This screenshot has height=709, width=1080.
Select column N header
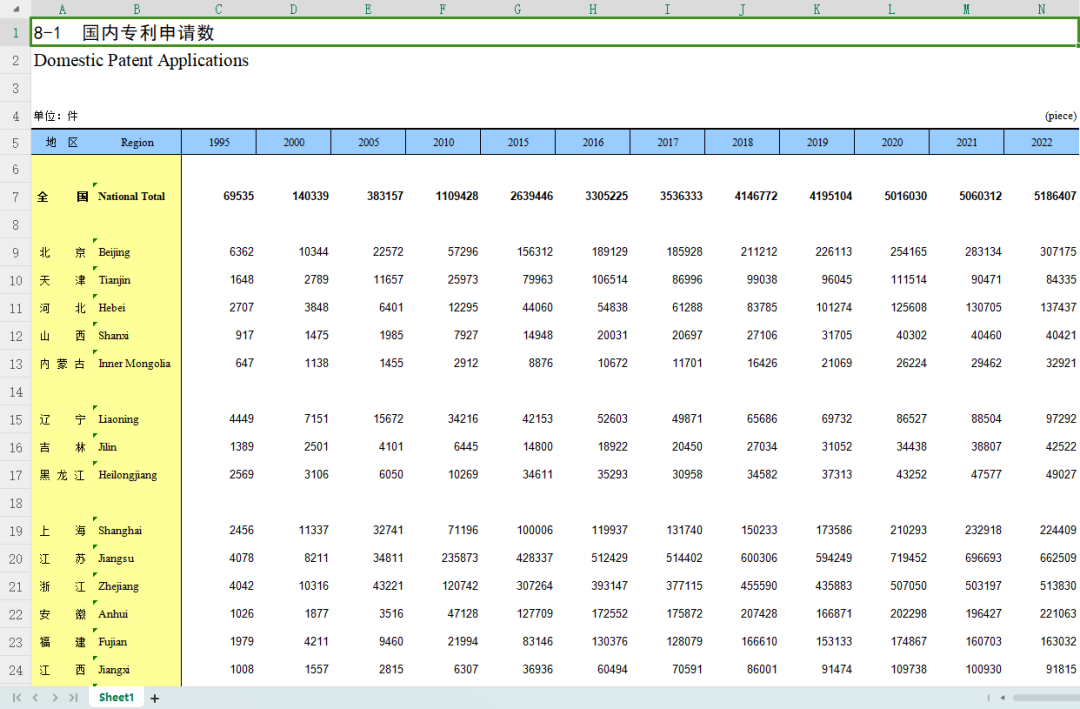1041,9
